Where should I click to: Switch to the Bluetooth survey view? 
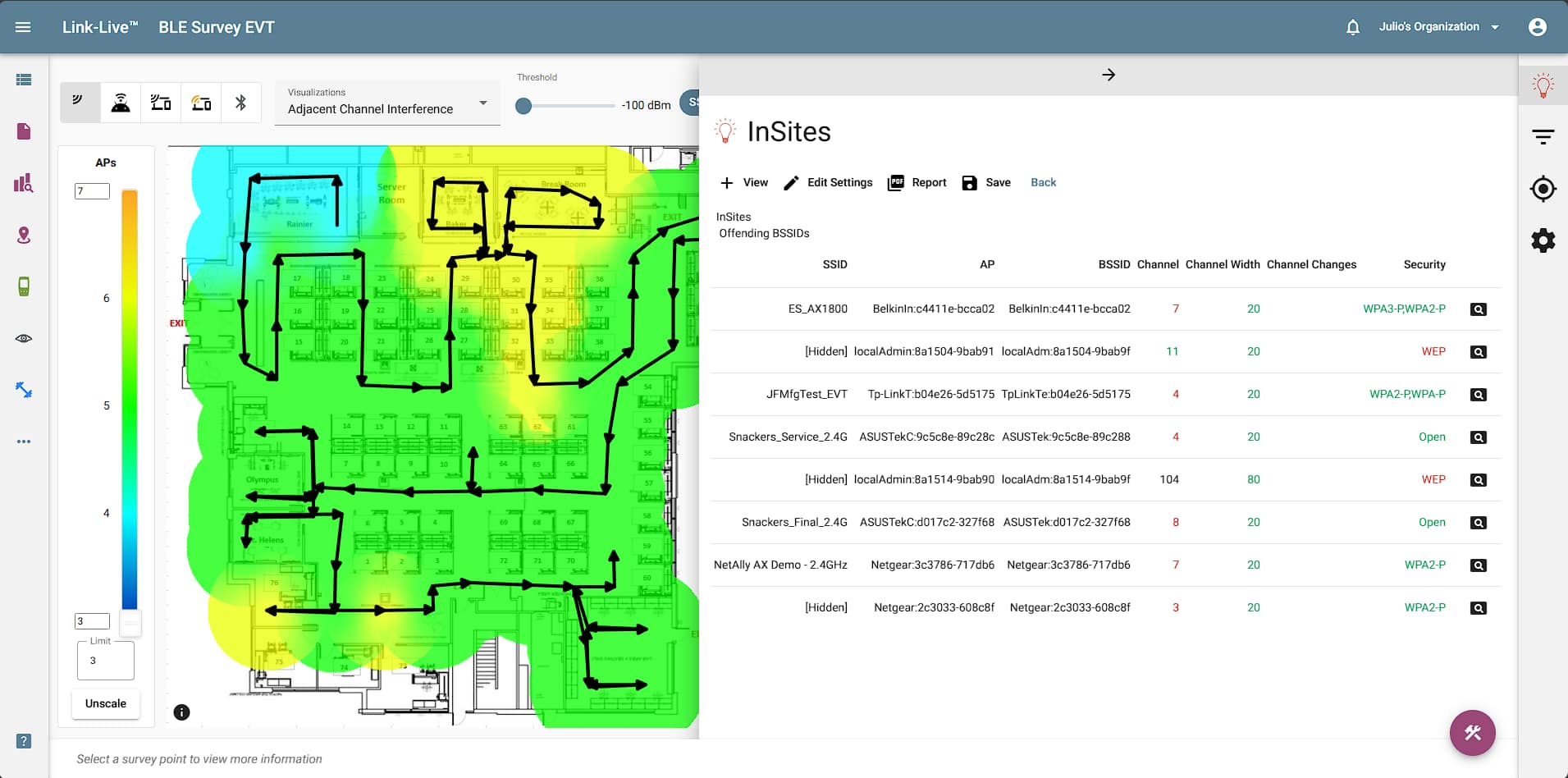click(x=241, y=102)
